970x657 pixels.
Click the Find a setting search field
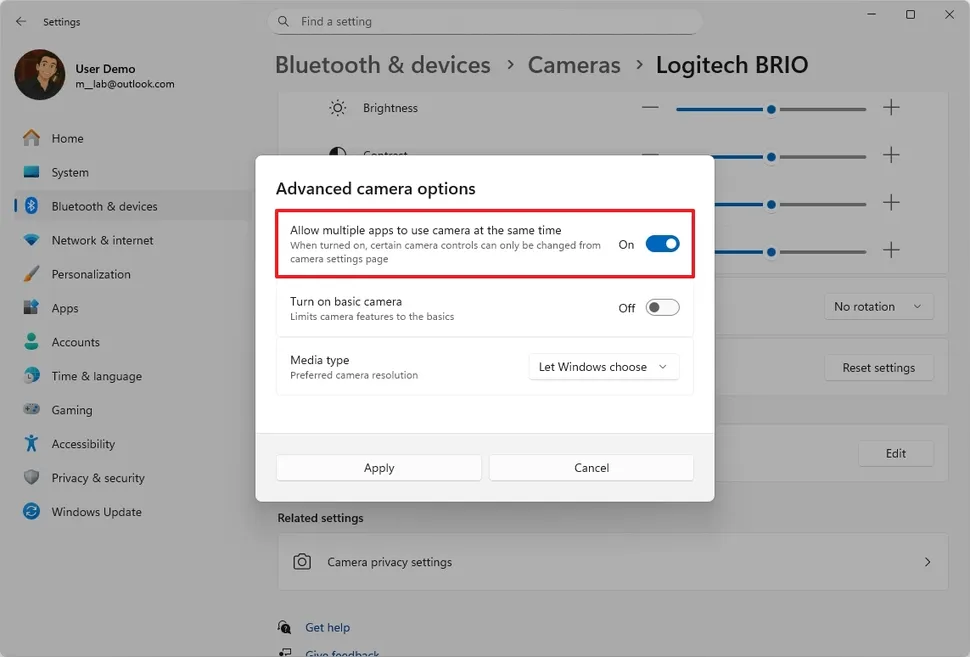click(485, 21)
